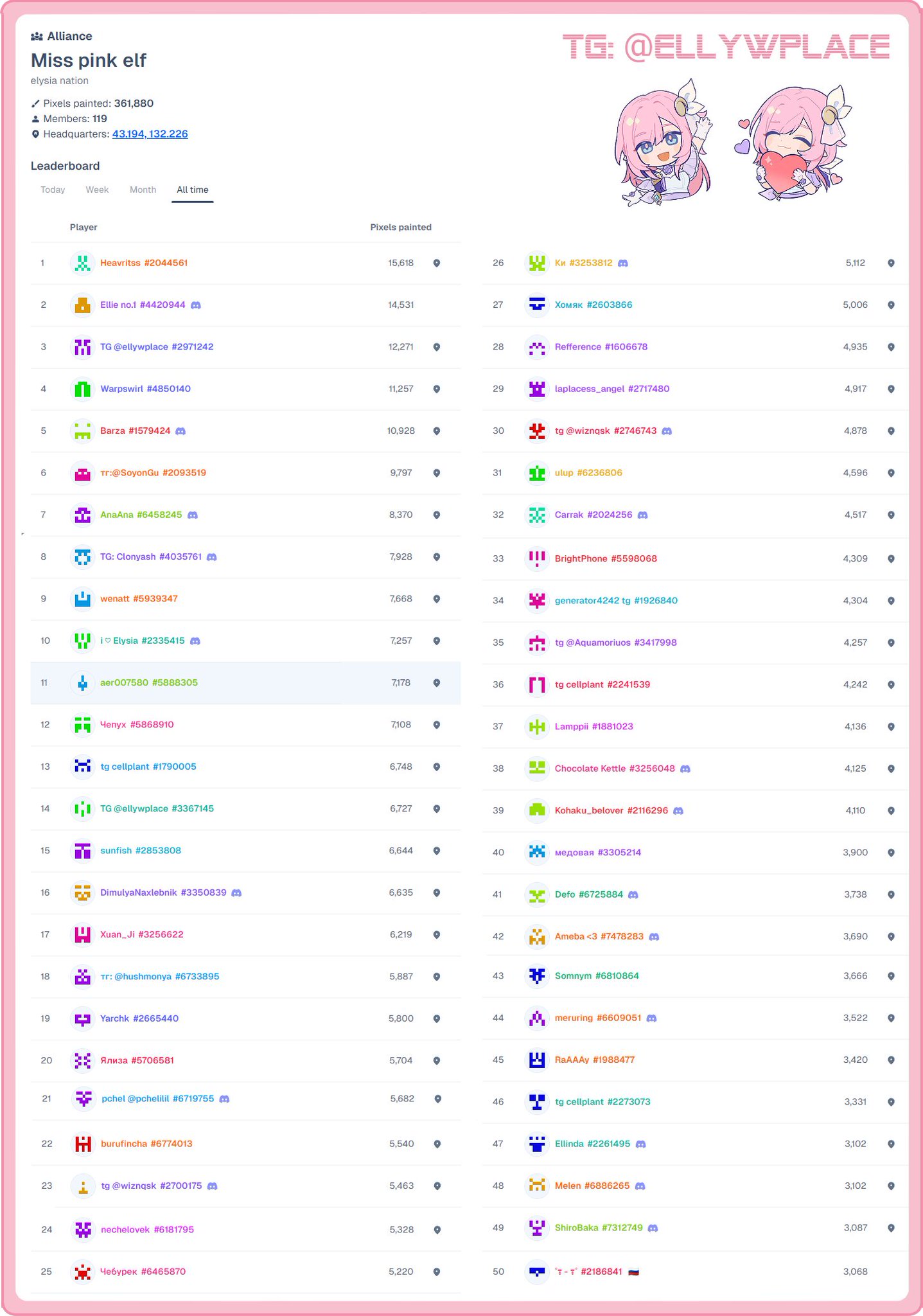Click the Pixels painted column header

tap(401, 227)
